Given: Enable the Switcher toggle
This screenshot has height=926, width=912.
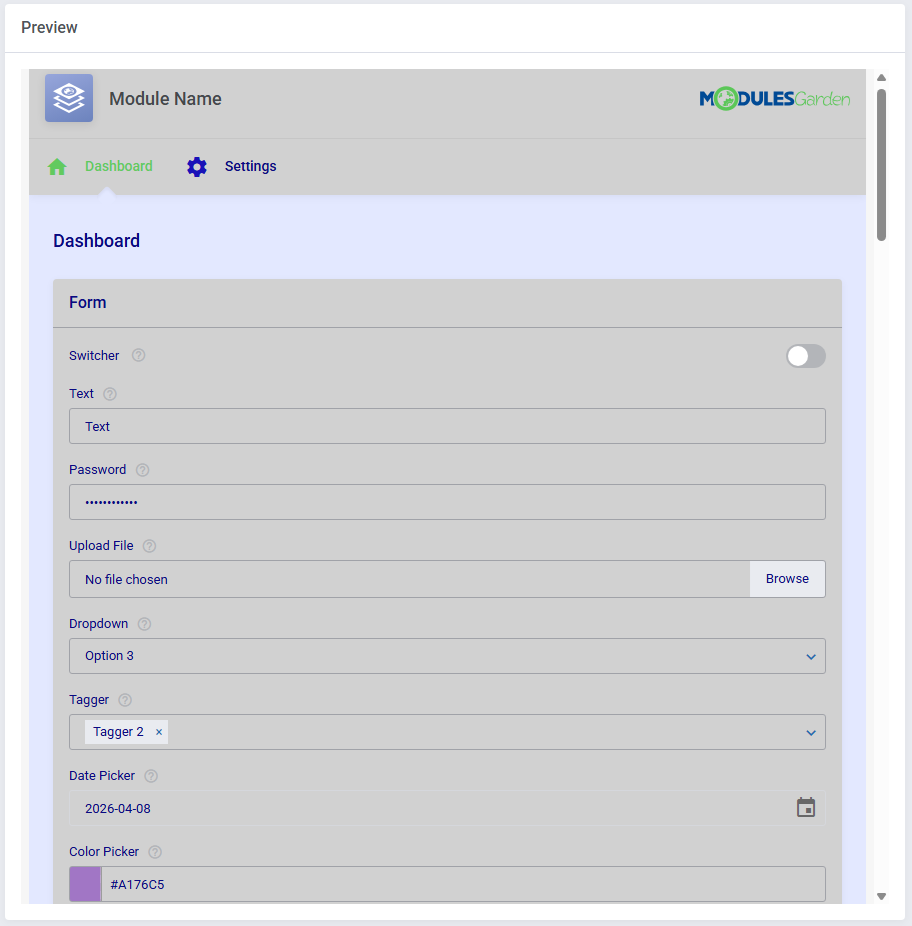Looking at the screenshot, I should tap(805, 356).
